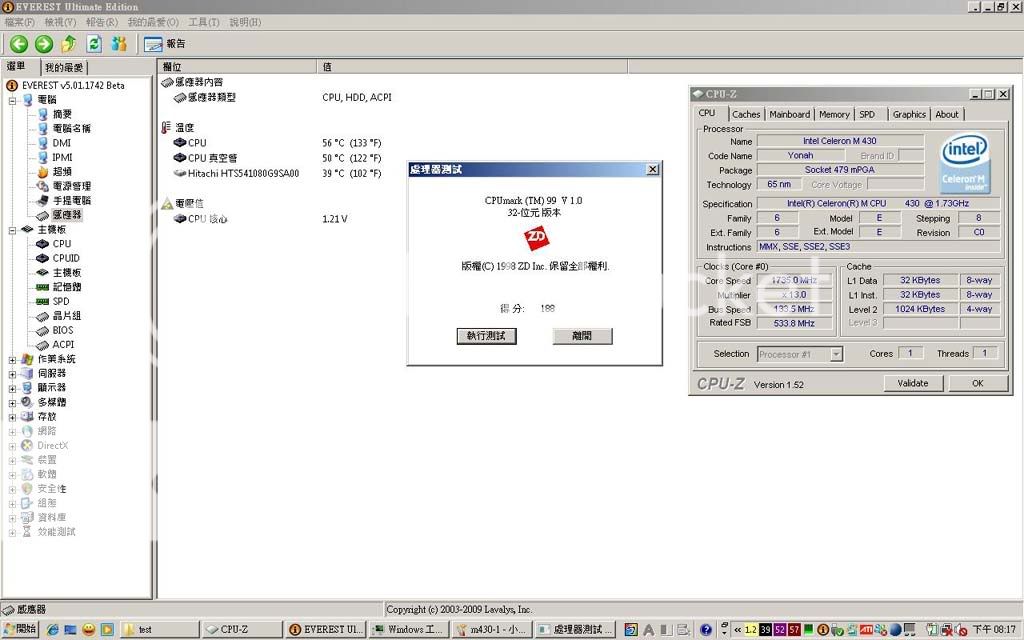Click the people icon in the EVEREST toolbar
Viewport: 1024px width, 640px height.
click(119, 44)
